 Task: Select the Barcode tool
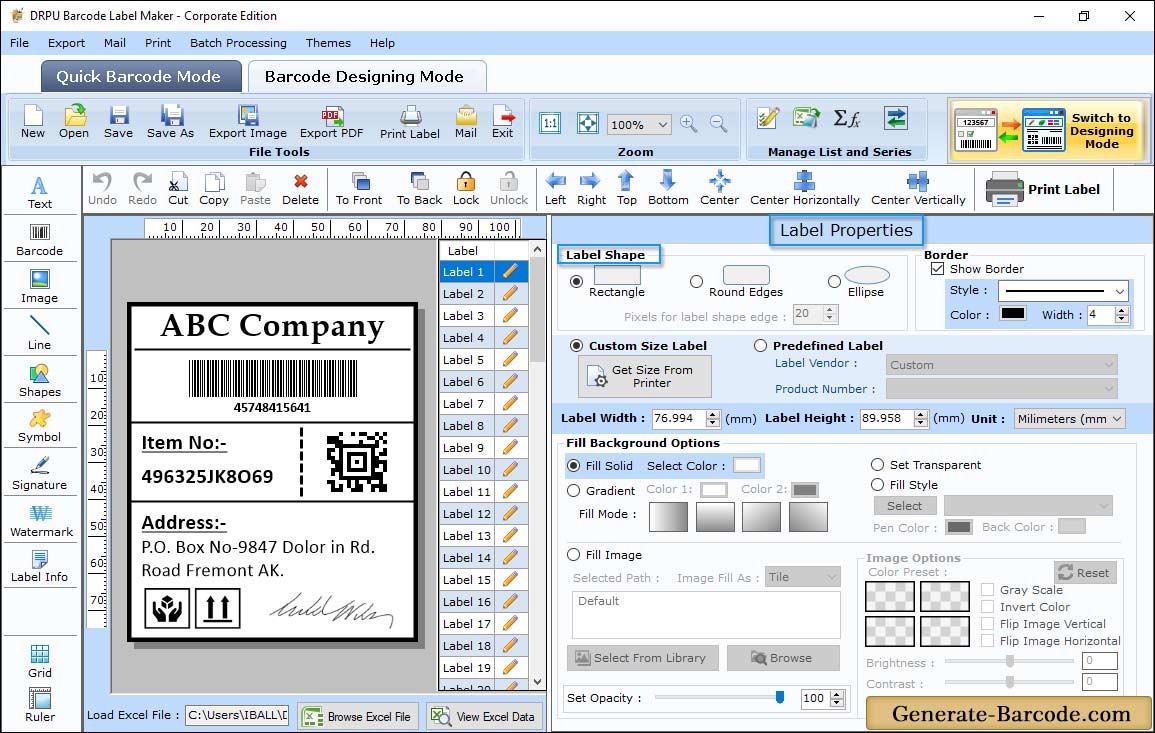pos(40,240)
